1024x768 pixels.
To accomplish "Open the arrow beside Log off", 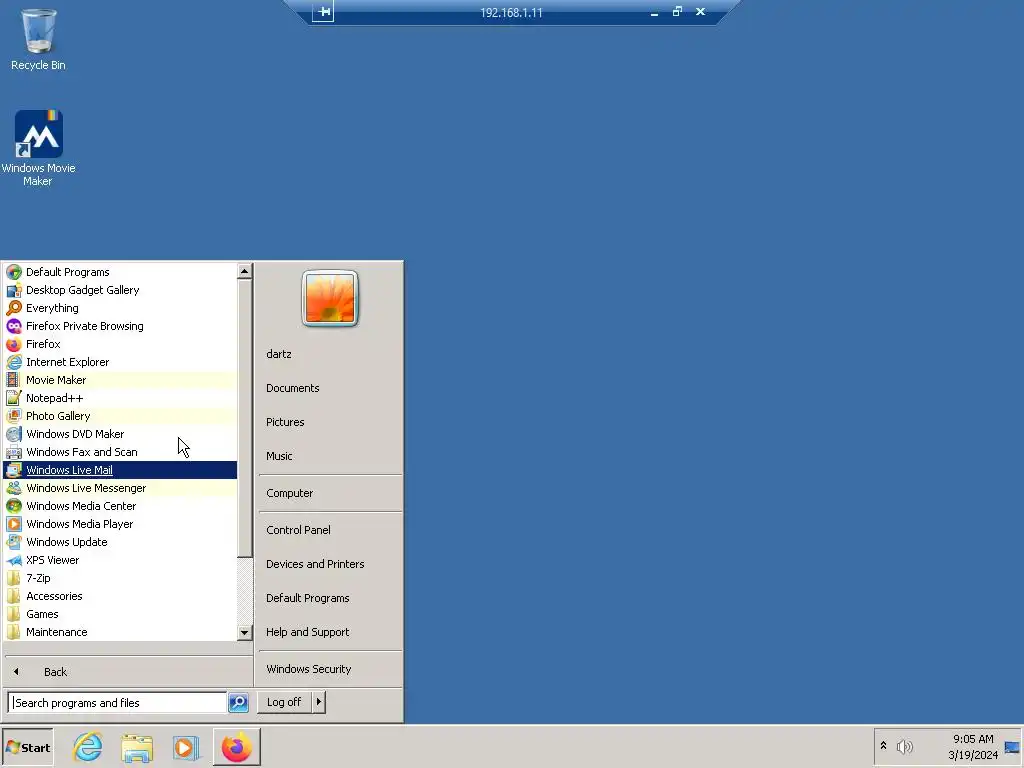I will point(319,702).
